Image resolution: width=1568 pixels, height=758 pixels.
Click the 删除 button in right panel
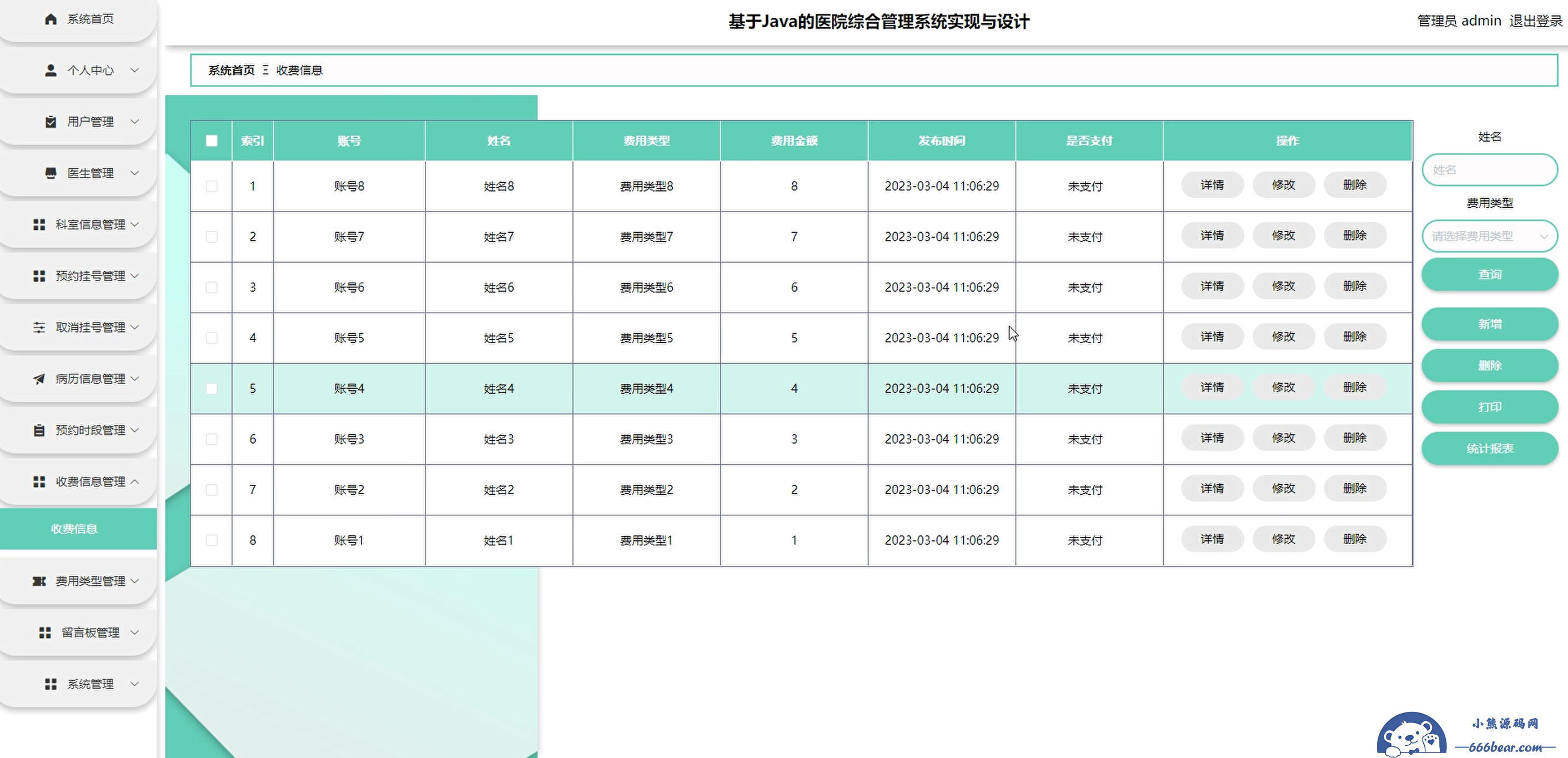click(x=1490, y=365)
